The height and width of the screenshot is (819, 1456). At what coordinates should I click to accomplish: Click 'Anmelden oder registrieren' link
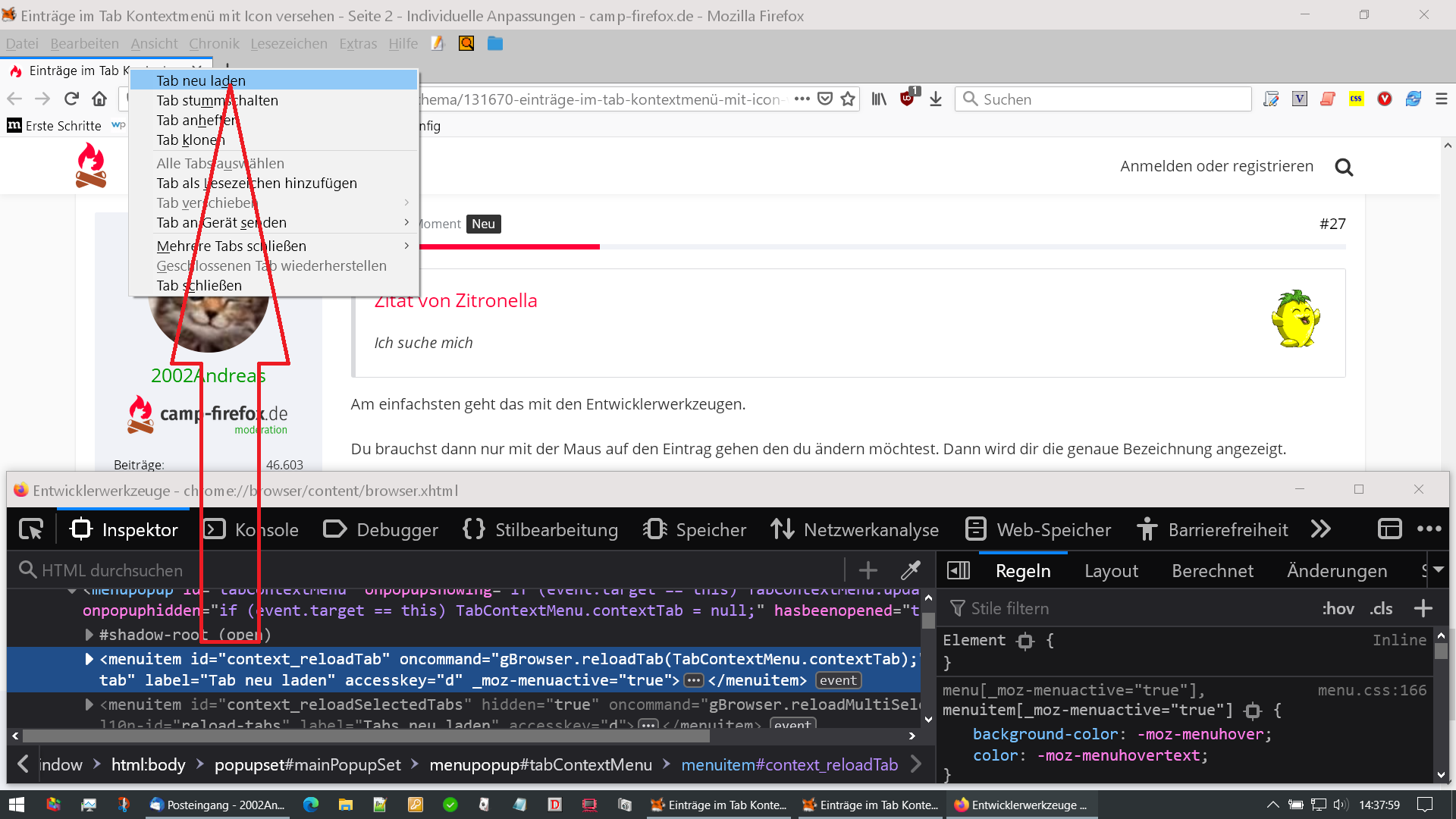coord(1216,166)
